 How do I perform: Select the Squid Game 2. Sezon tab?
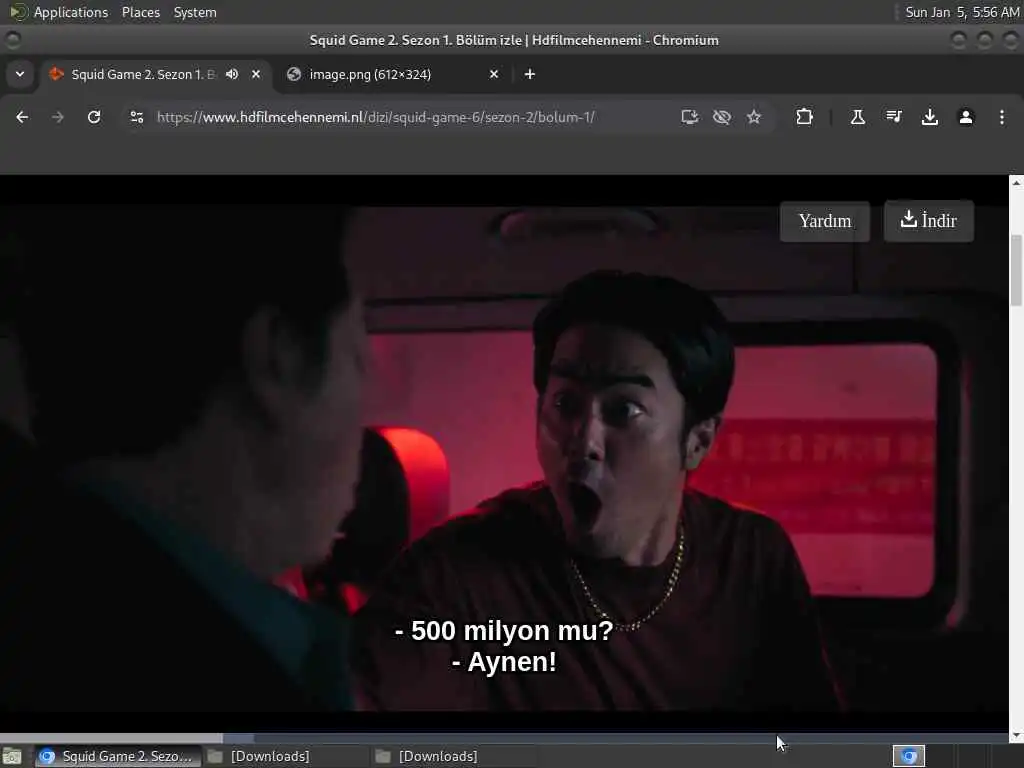(x=142, y=74)
